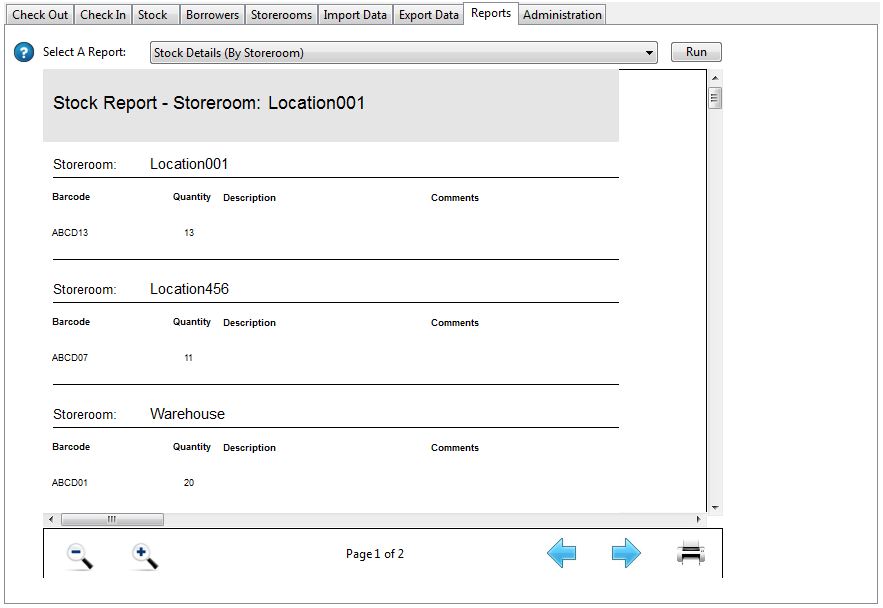The height and width of the screenshot is (608, 883).
Task: Click the horizontal scrollbar right arrow
Action: click(699, 520)
